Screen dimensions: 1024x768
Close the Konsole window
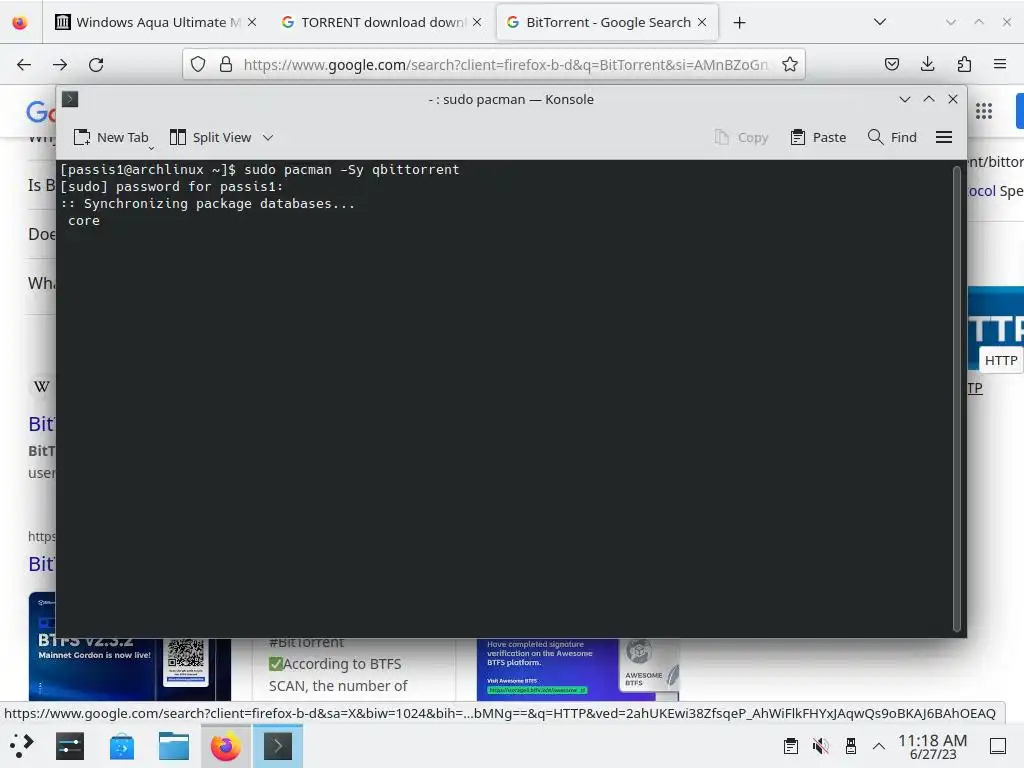click(953, 99)
